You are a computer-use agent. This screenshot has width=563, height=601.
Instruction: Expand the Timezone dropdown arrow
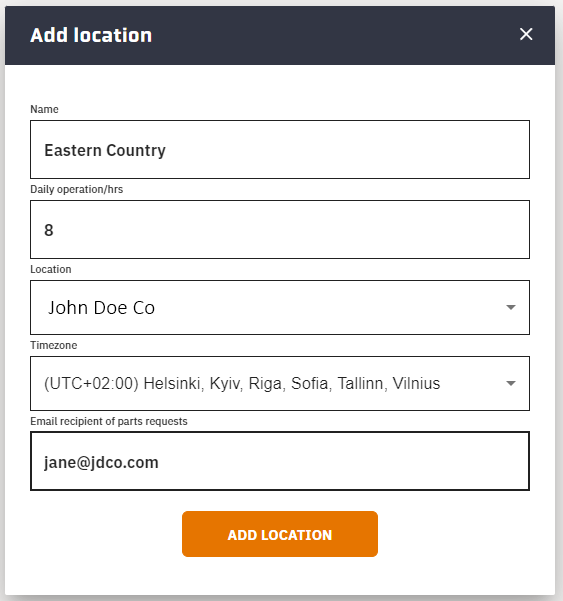click(x=510, y=383)
